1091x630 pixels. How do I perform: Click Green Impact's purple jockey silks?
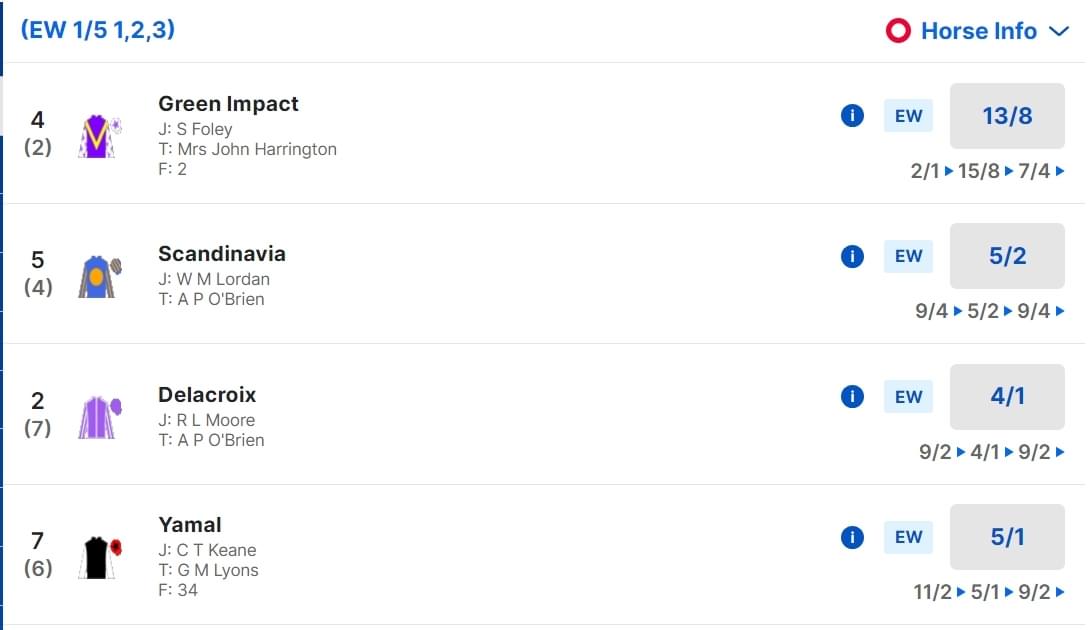[x=98, y=136]
